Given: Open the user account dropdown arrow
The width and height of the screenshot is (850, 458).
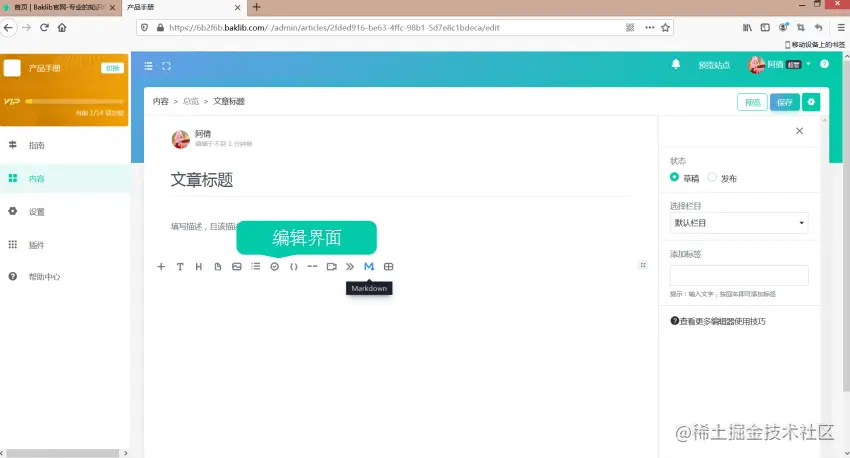Looking at the screenshot, I should tap(808, 64).
